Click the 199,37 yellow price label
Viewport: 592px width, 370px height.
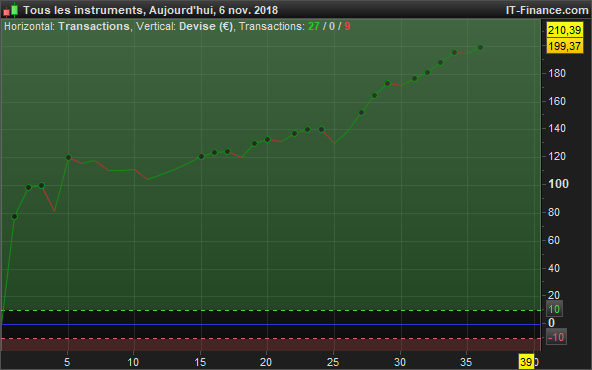click(x=564, y=46)
